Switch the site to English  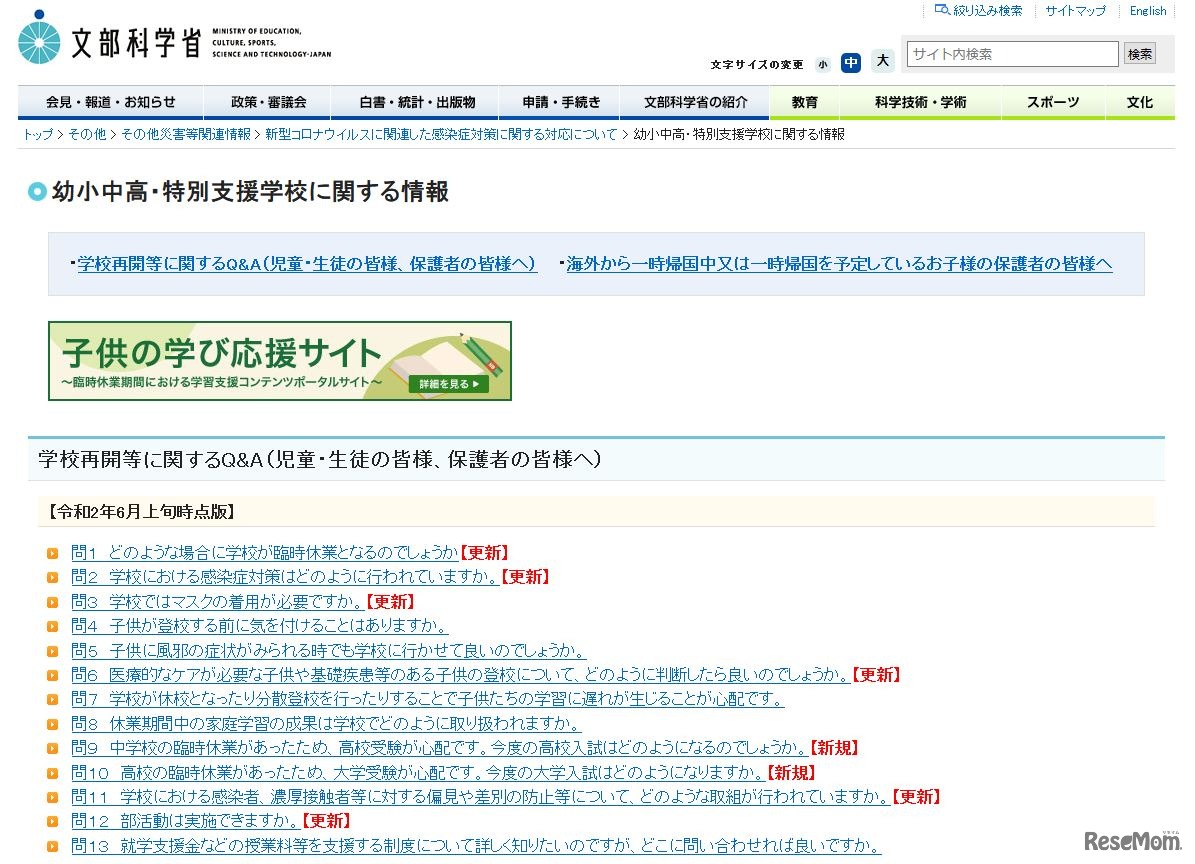1147,10
